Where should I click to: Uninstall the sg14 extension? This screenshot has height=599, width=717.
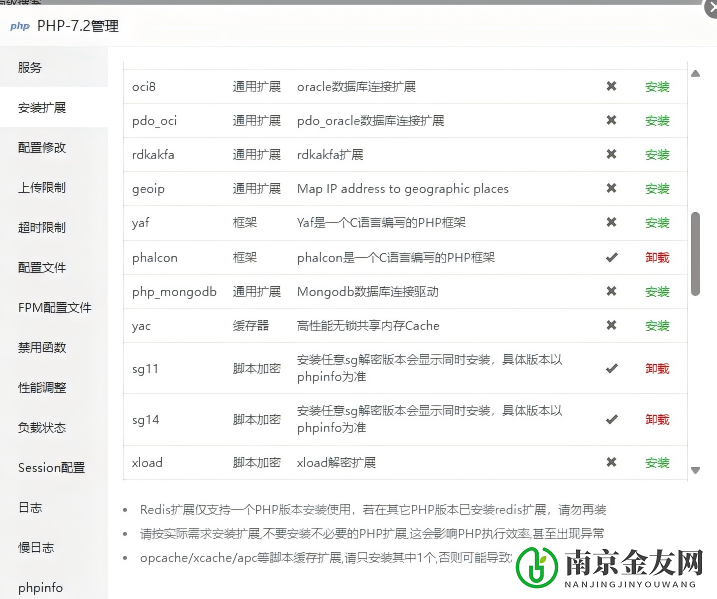(657, 419)
